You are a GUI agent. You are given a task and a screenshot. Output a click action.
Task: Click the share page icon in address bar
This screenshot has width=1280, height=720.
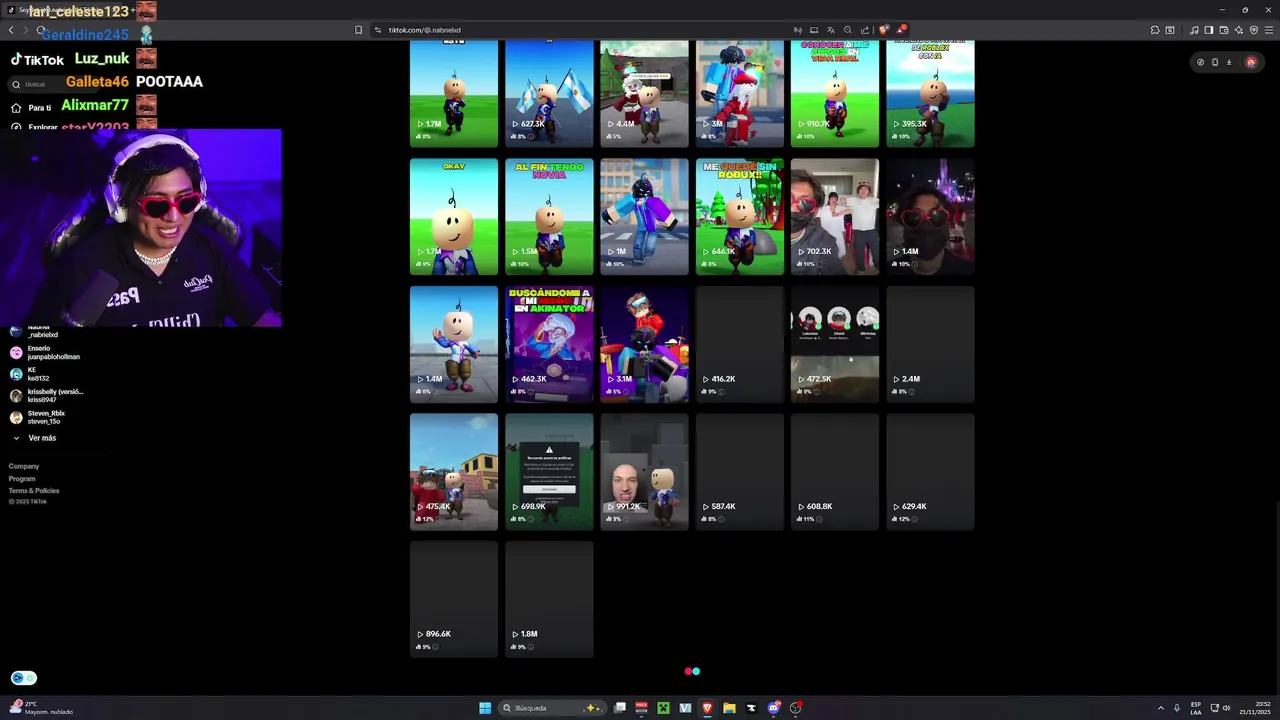click(x=865, y=30)
